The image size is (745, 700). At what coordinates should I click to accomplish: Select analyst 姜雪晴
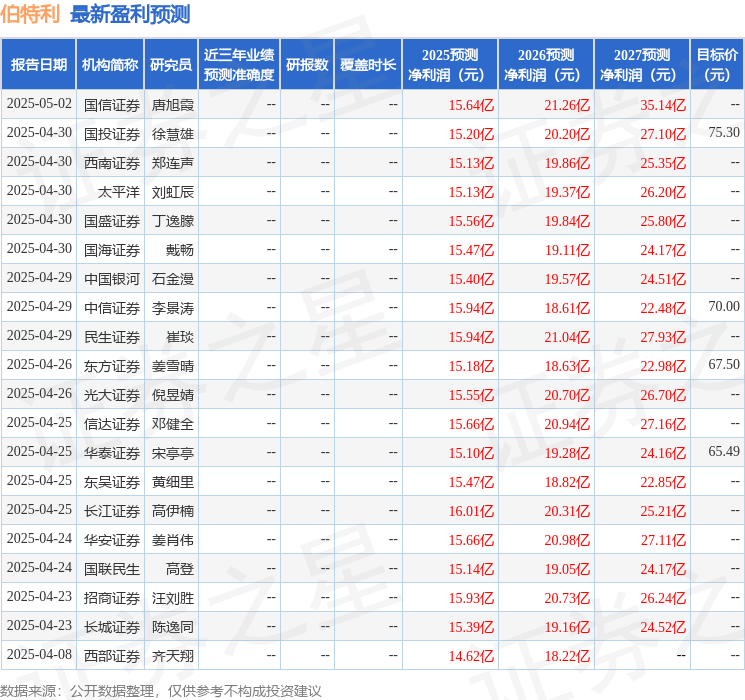[x=173, y=366]
